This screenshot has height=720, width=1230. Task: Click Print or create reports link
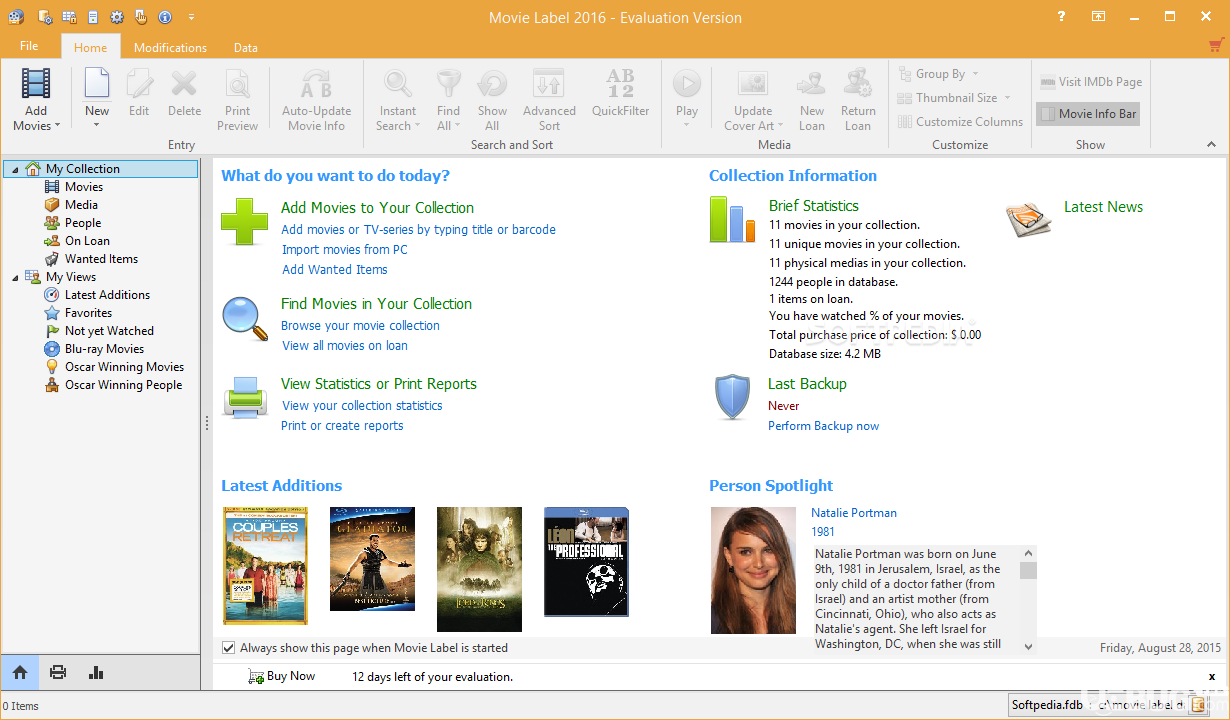[x=342, y=425]
